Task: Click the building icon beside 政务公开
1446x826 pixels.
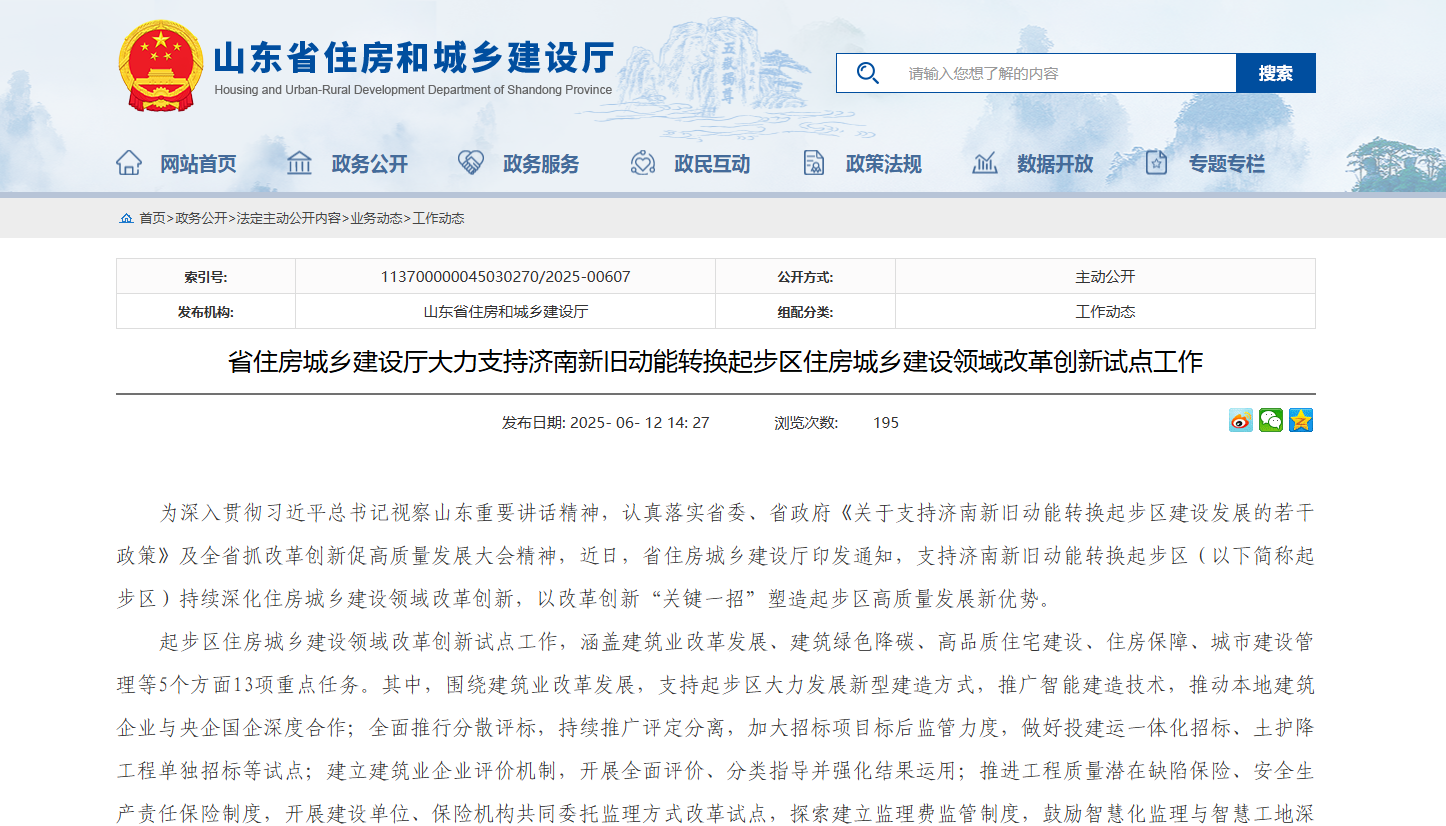Action: (299, 163)
